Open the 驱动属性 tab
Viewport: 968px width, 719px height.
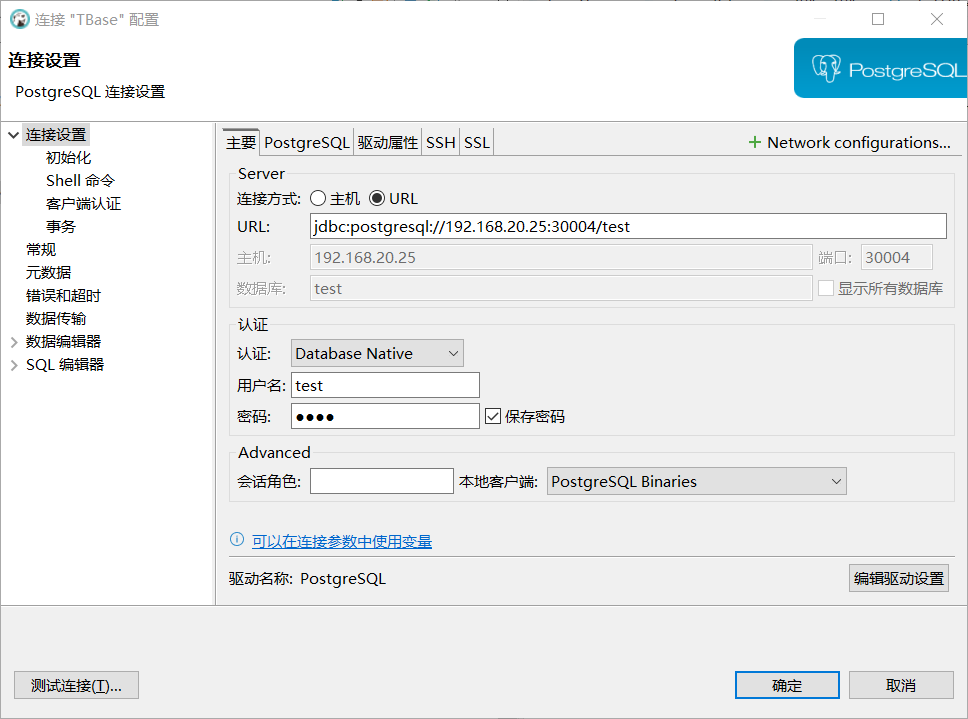pos(387,143)
